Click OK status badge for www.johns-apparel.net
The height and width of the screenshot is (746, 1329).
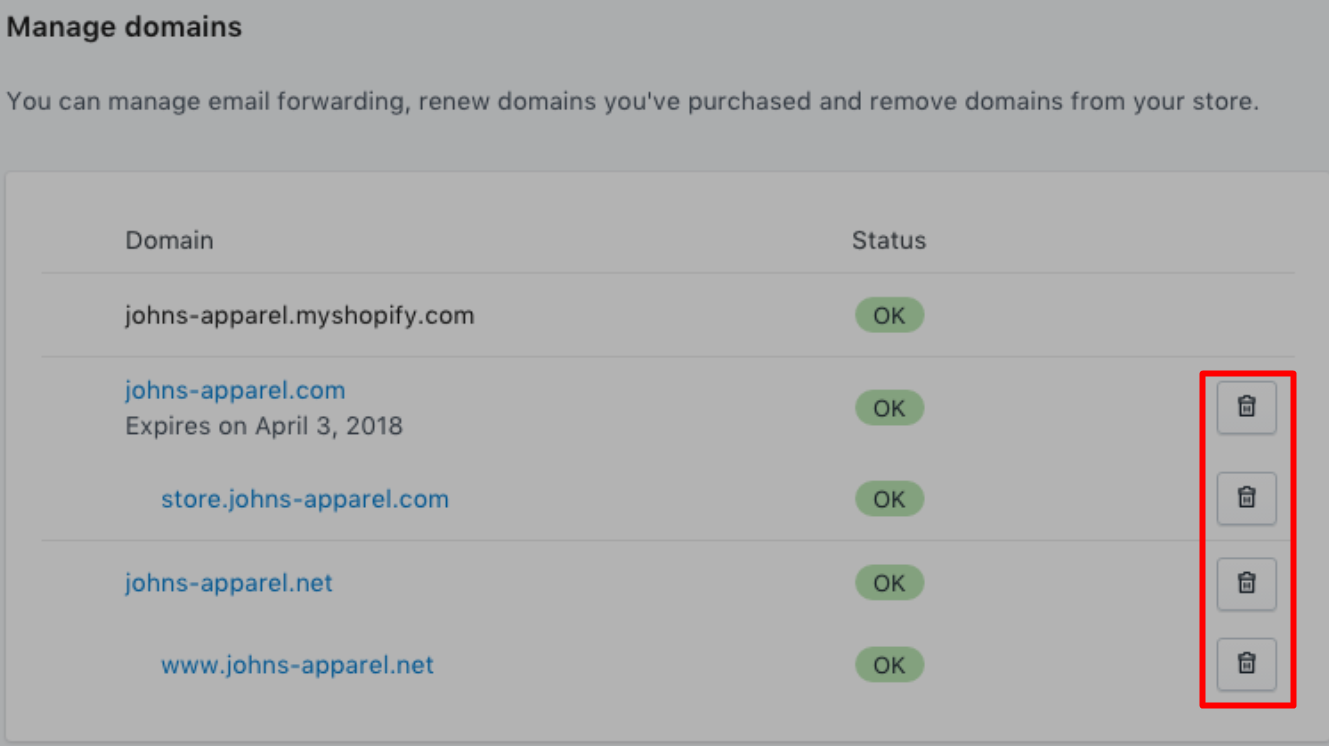(x=889, y=665)
